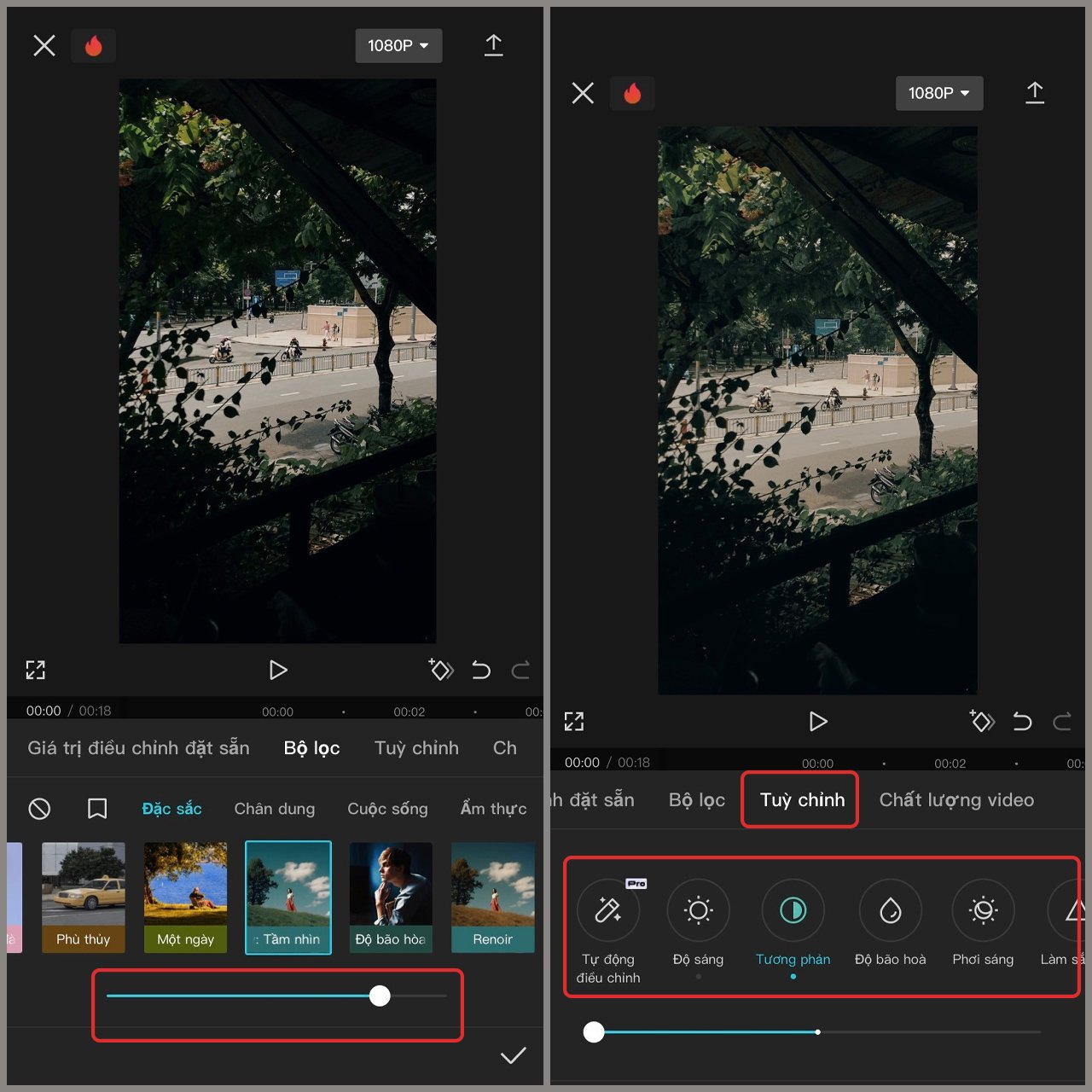Viewport: 1092px width, 1092px height.
Task: Select the Độ sáng brightness icon
Action: 698,911
